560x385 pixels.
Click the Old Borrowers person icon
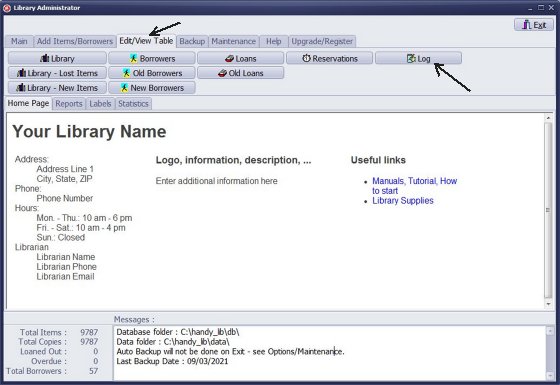(126, 73)
